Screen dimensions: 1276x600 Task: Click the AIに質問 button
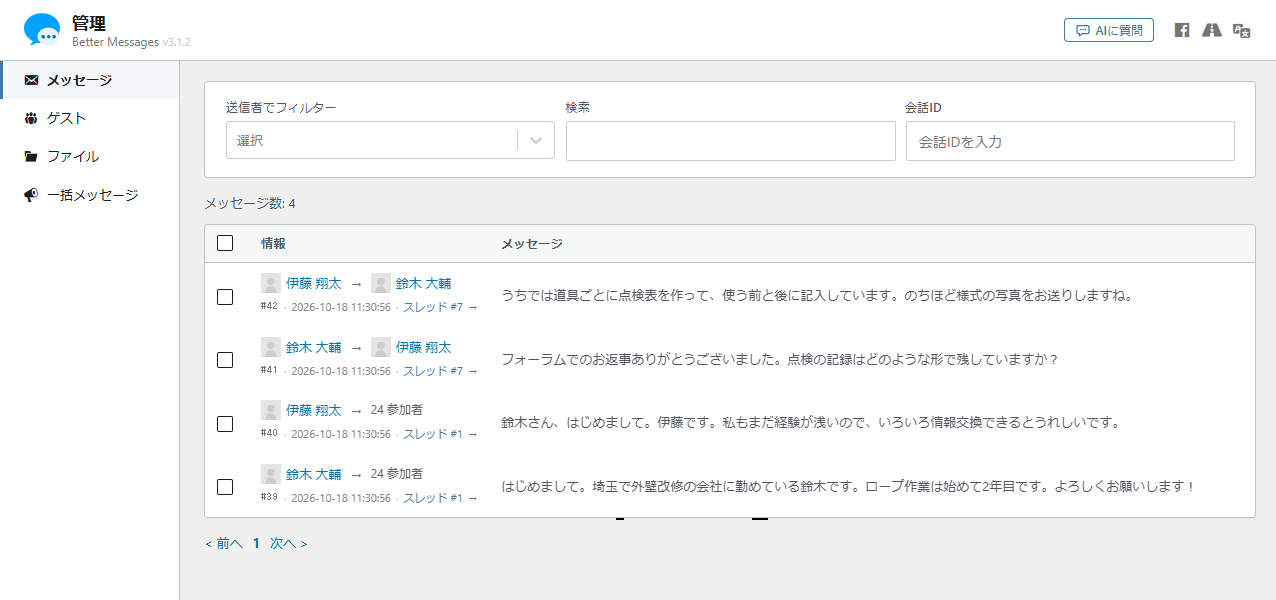[1109, 30]
